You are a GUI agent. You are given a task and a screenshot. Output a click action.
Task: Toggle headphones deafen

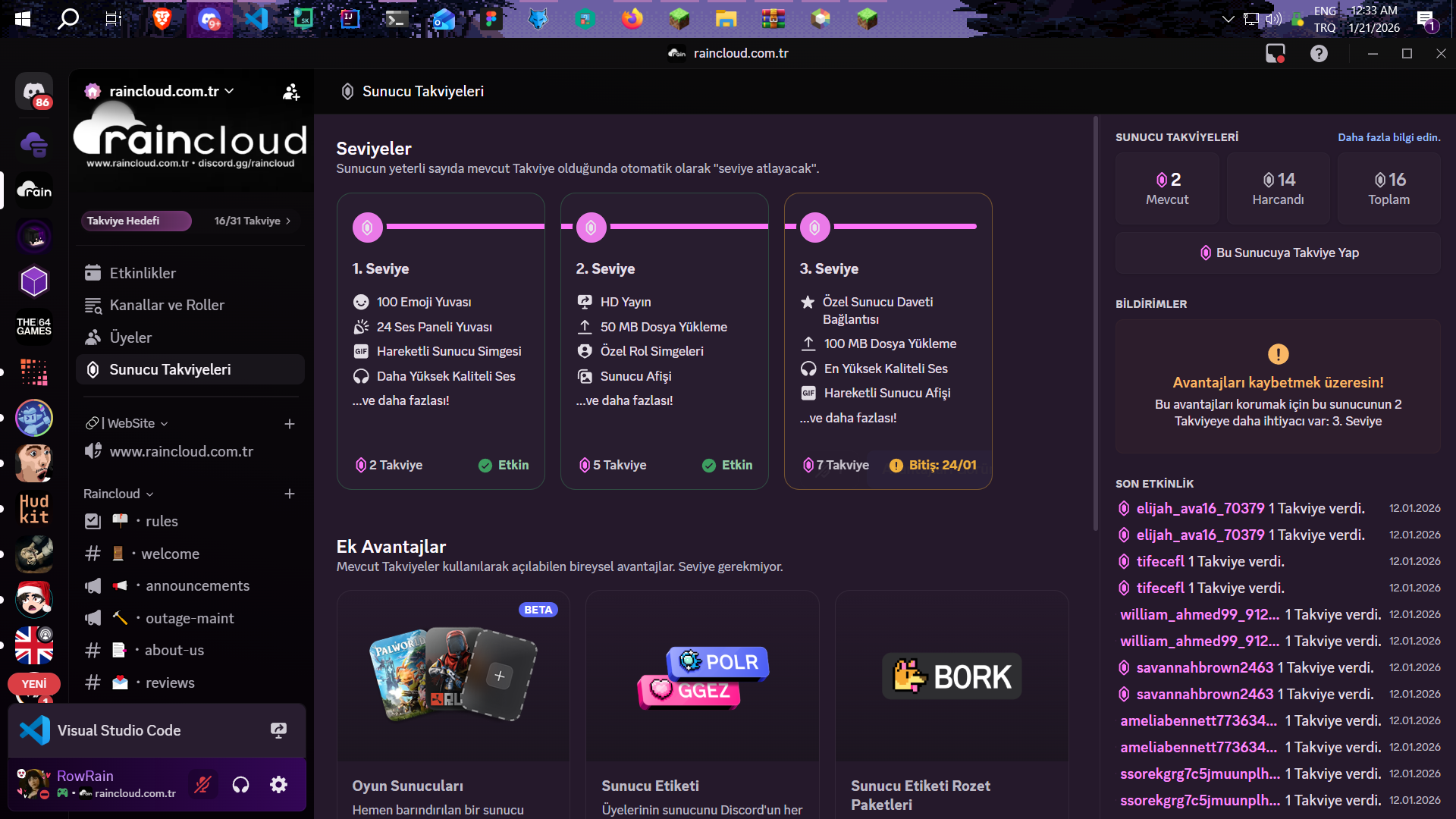(240, 785)
